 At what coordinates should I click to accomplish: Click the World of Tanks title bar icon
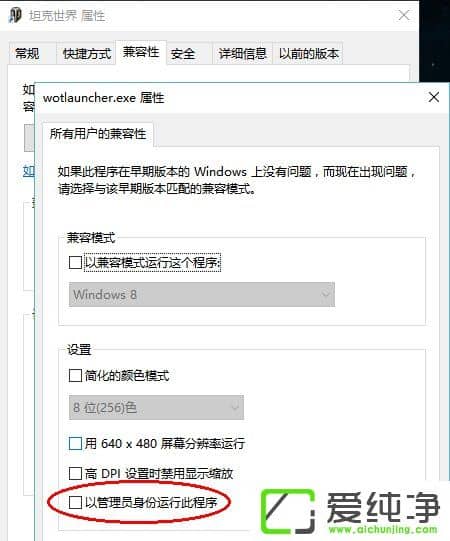(14, 16)
